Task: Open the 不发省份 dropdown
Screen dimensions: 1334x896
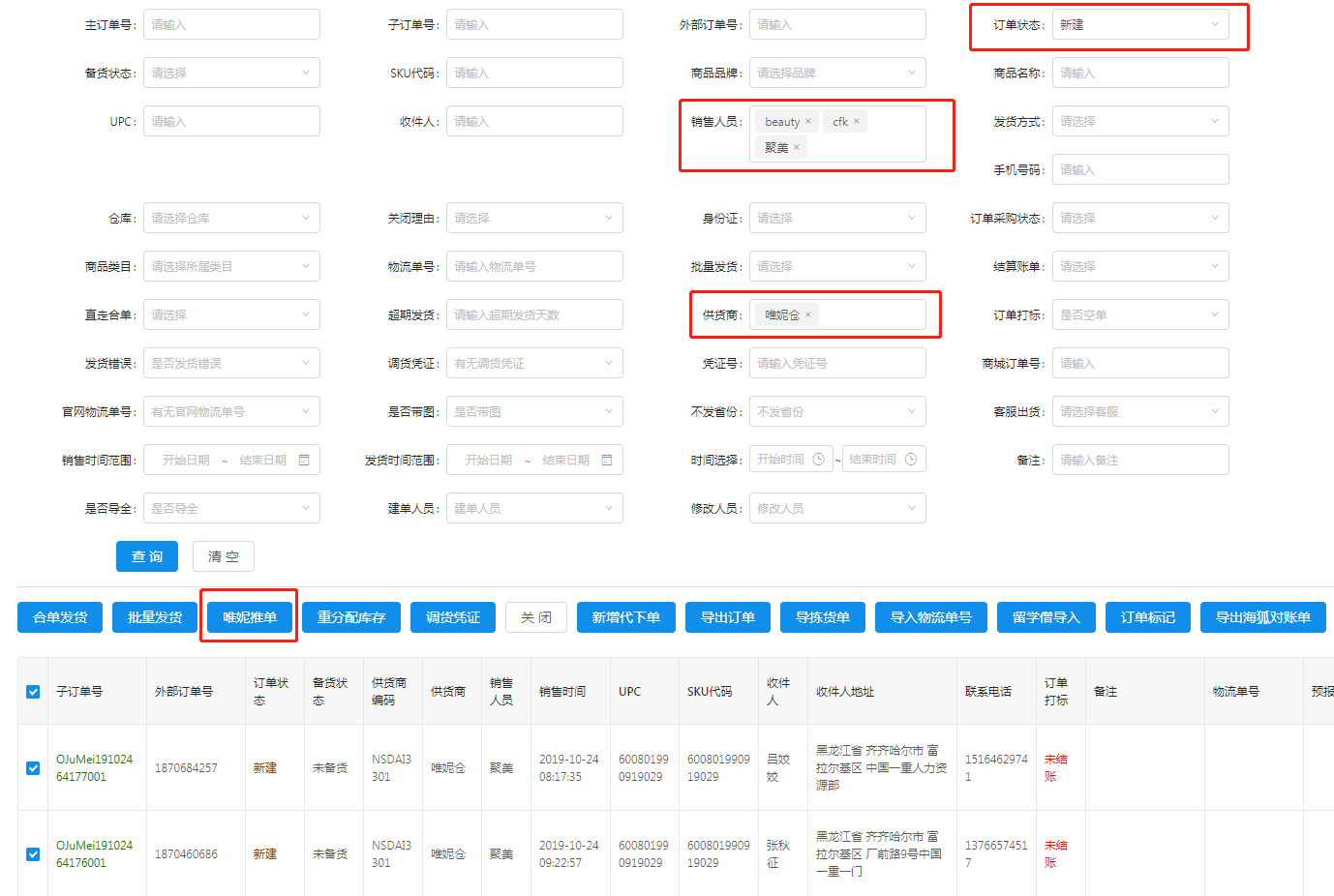Action: [837, 411]
